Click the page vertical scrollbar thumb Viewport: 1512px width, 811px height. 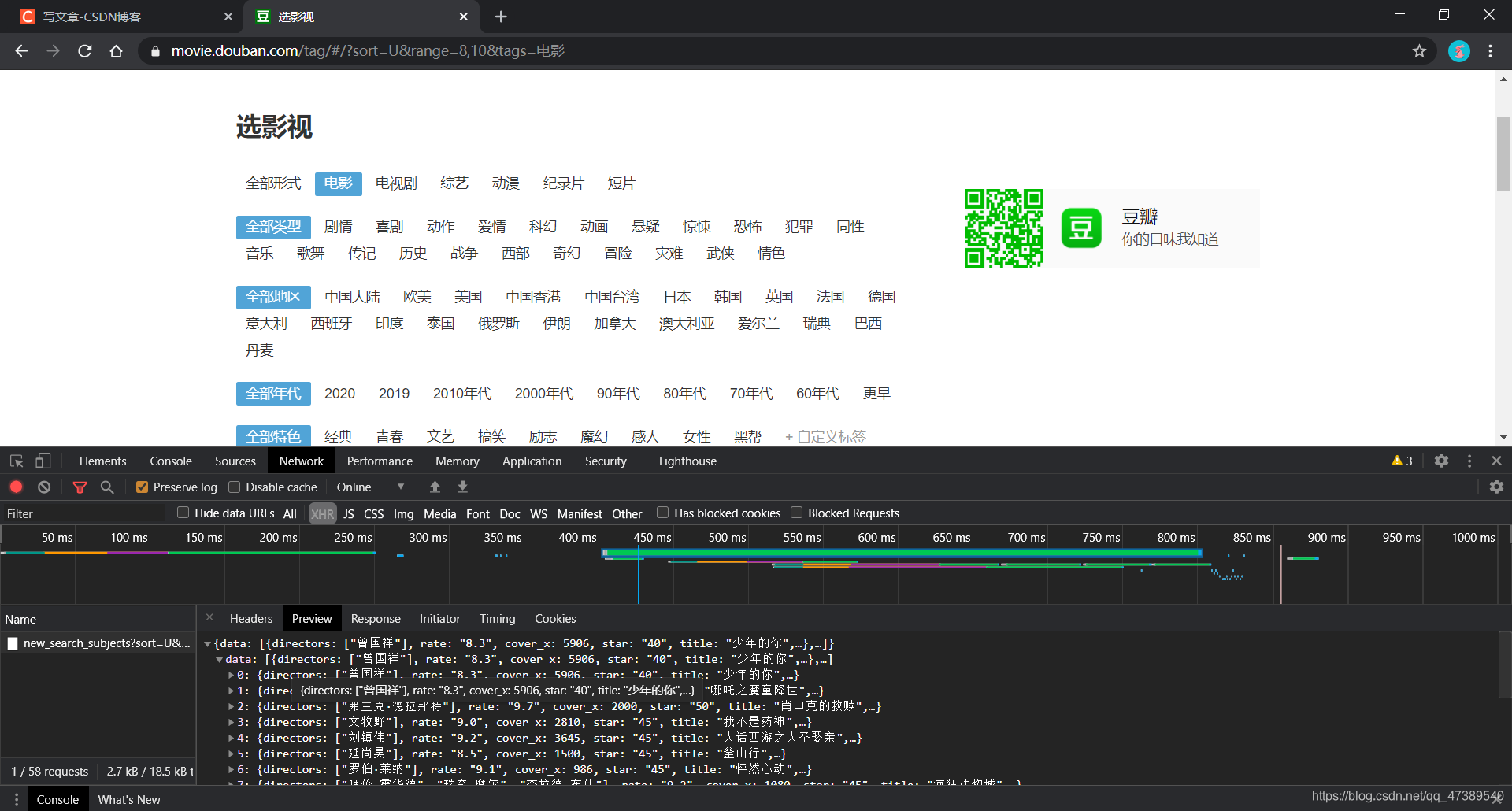pyautogui.click(x=1503, y=154)
